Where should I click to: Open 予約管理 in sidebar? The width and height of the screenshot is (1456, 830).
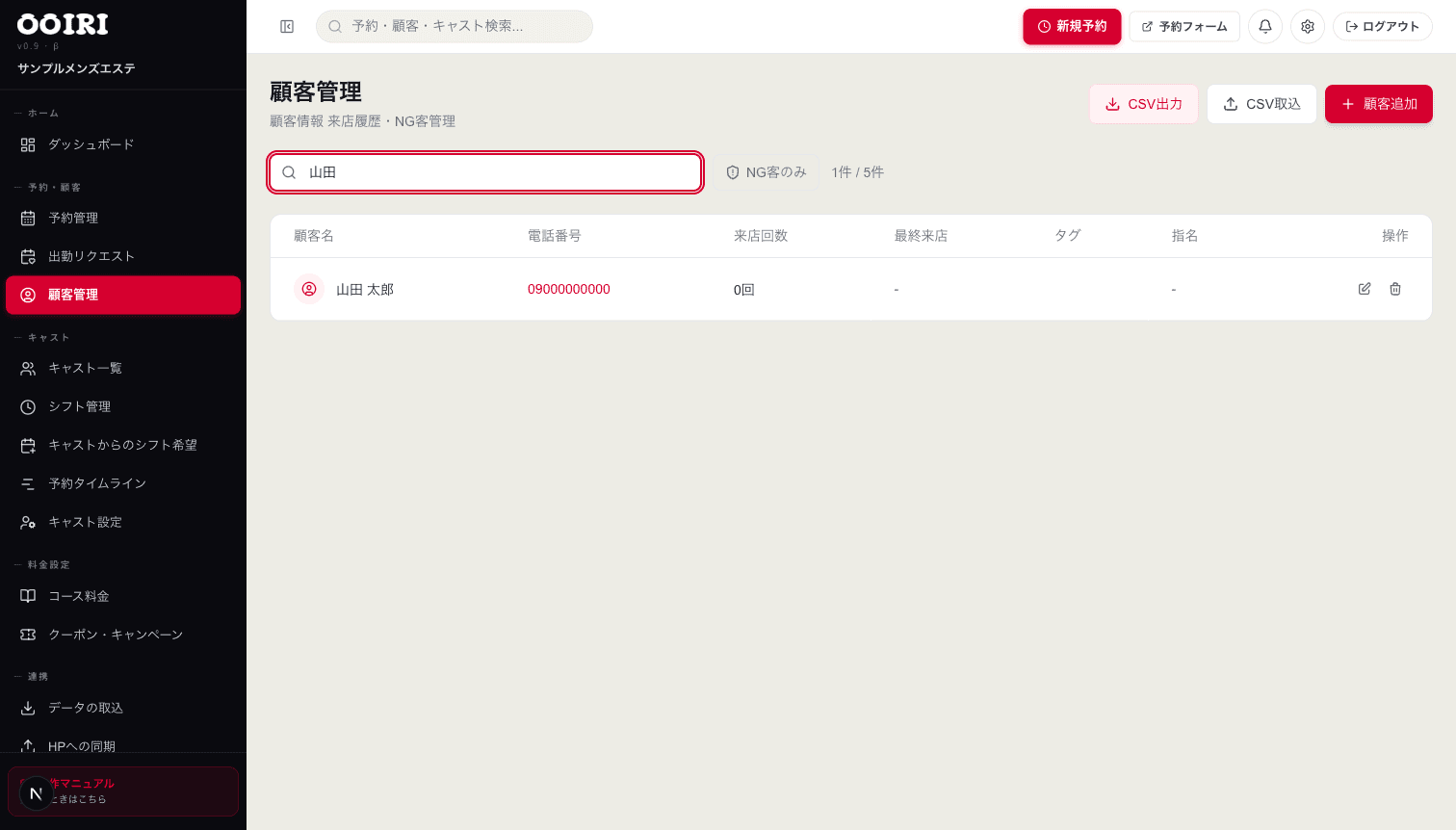tap(123, 219)
